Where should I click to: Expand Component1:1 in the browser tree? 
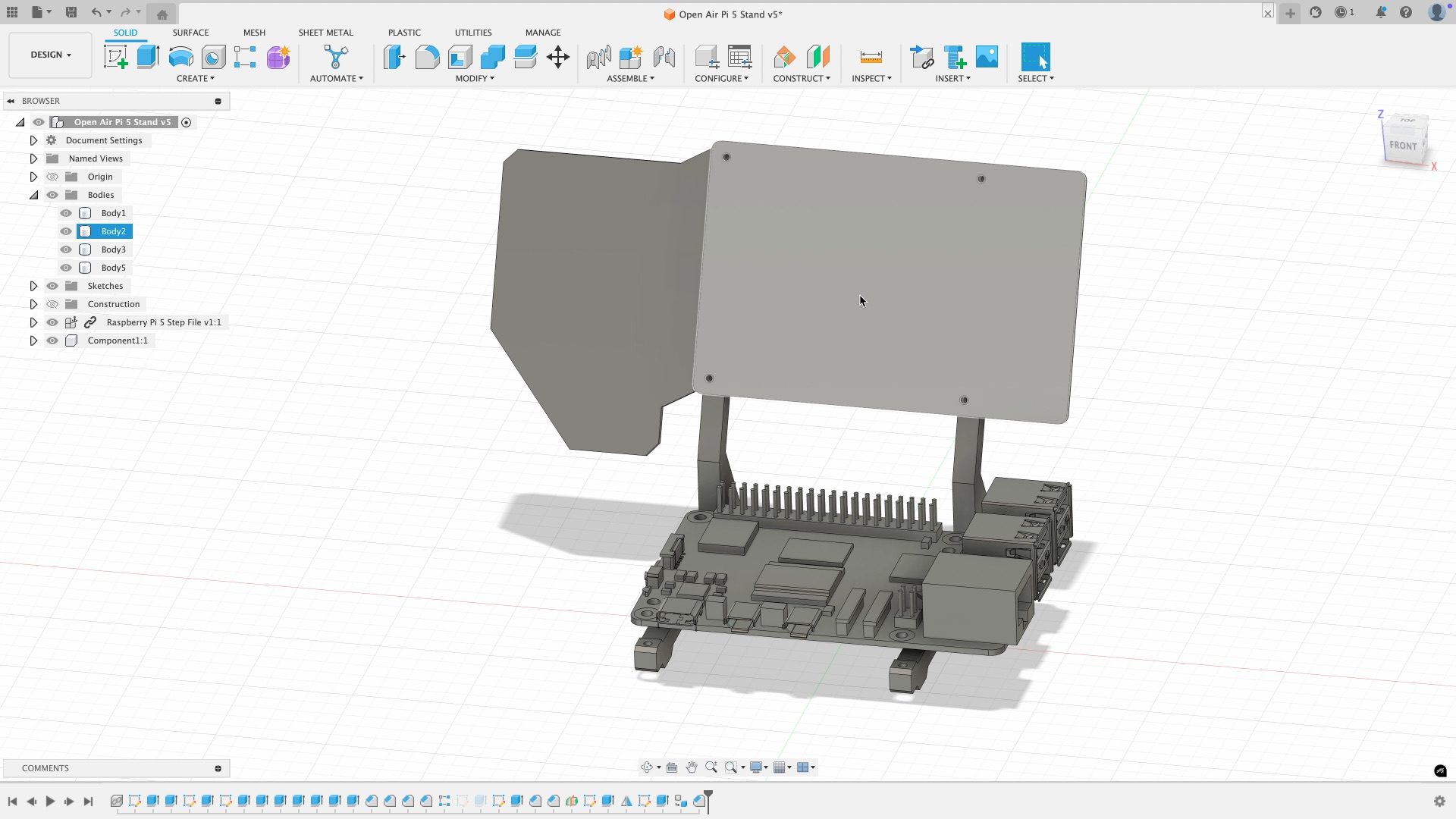coord(33,340)
